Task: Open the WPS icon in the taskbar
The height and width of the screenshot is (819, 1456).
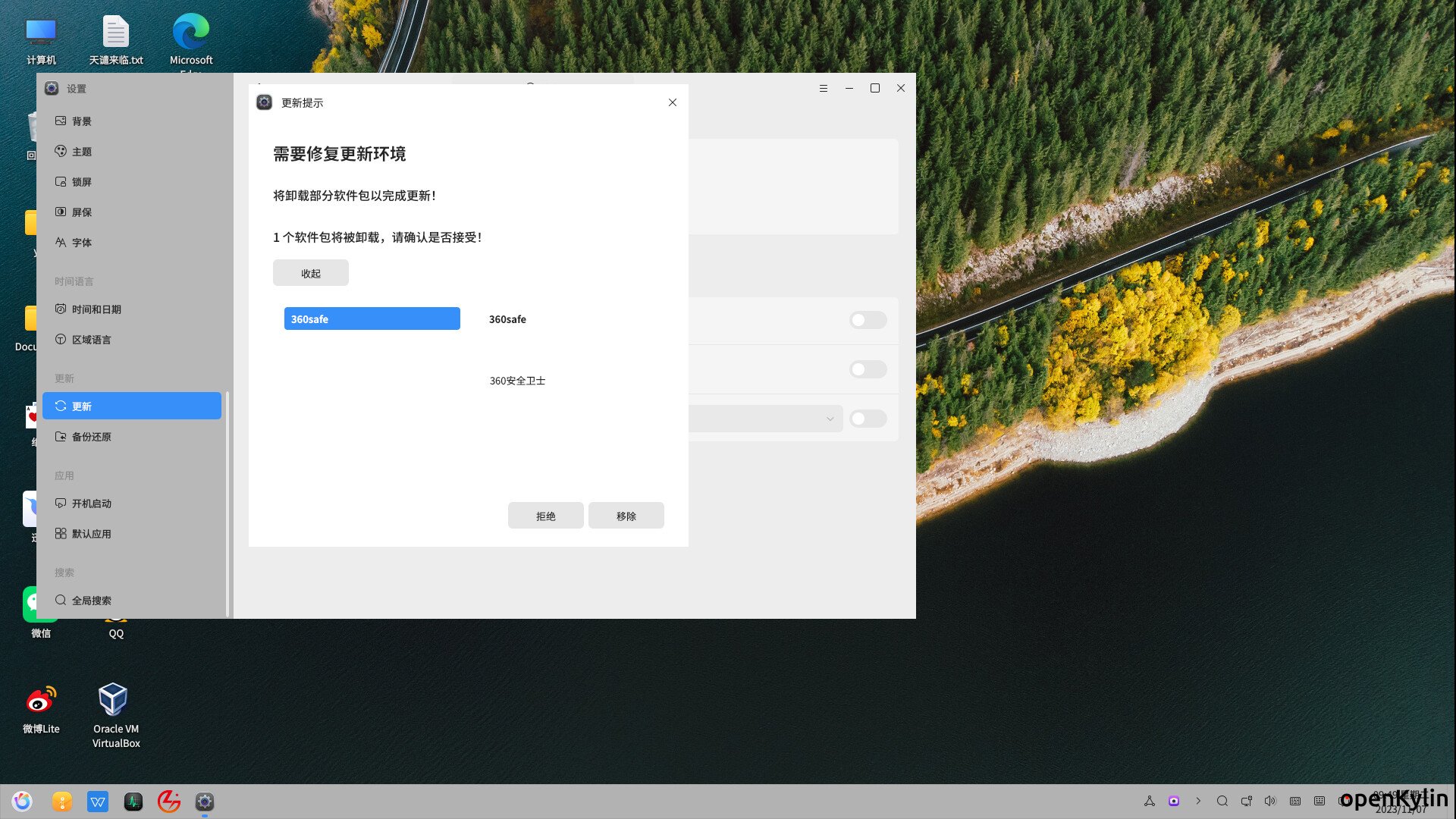Action: click(x=98, y=802)
